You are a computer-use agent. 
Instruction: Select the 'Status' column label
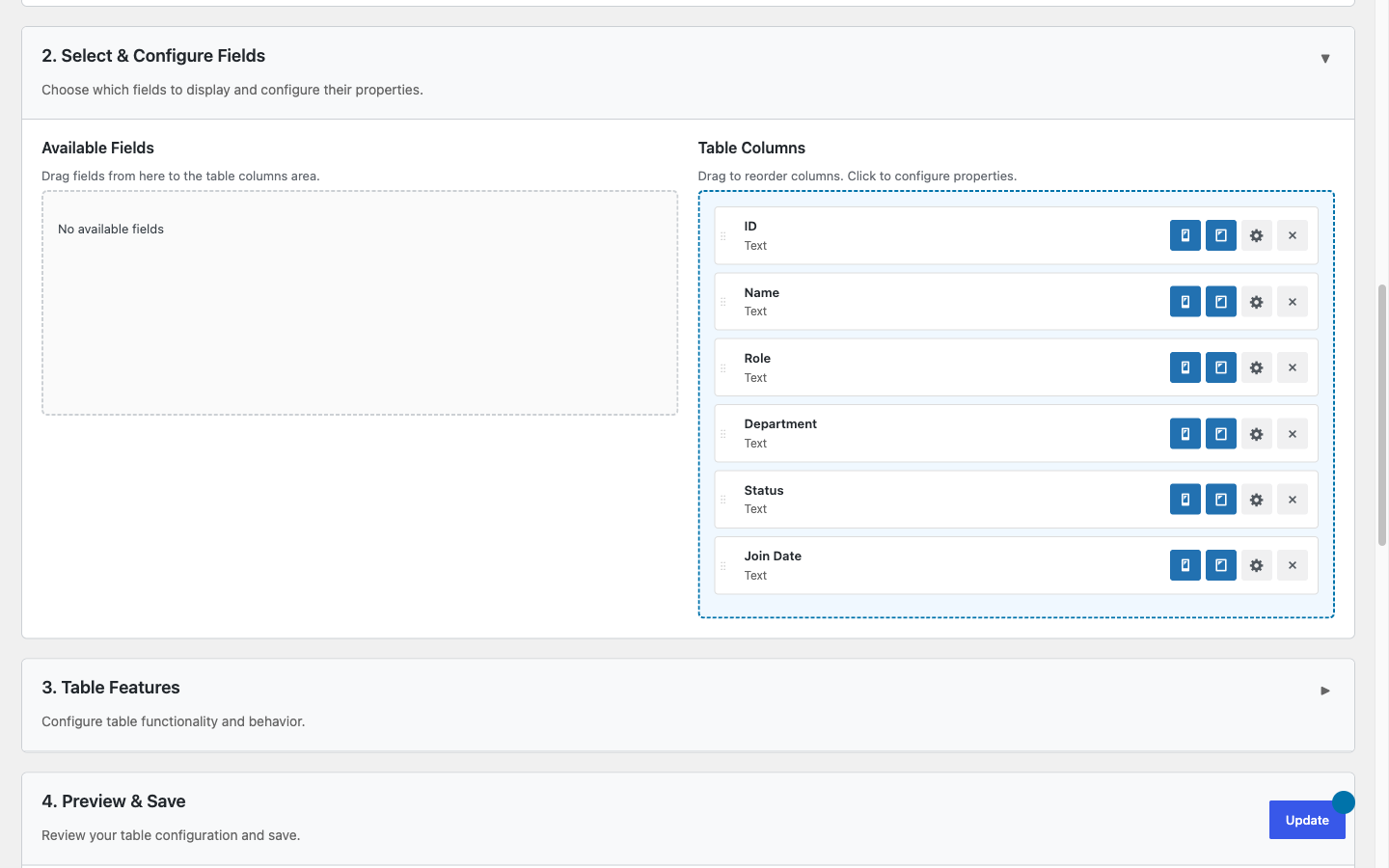click(x=764, y=490)
